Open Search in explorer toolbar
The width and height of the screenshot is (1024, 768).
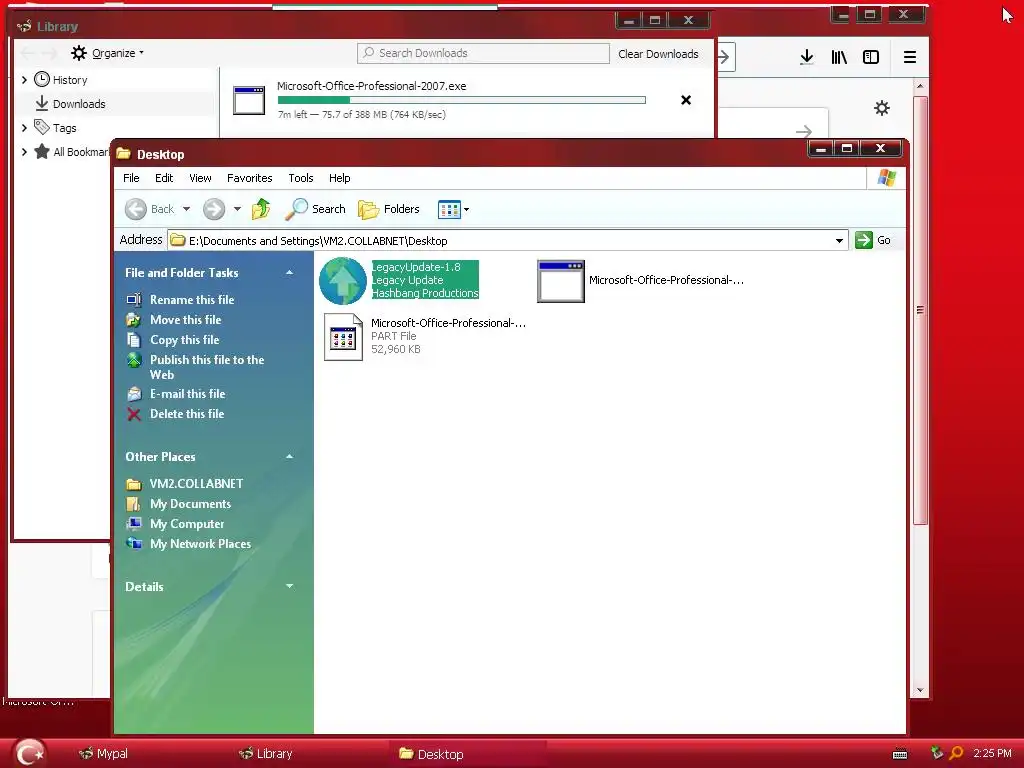coord(315,209)
